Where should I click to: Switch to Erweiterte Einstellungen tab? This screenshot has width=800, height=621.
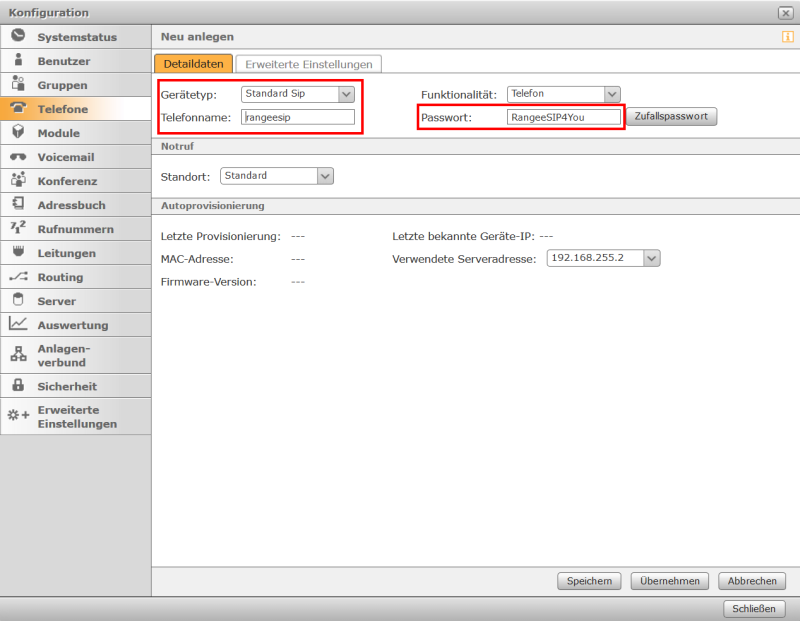[x=309, y=64]
